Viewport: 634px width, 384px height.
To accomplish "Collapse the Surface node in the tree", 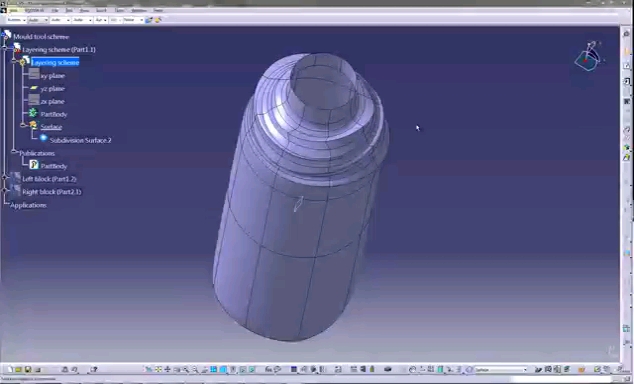I will (23, 126).
